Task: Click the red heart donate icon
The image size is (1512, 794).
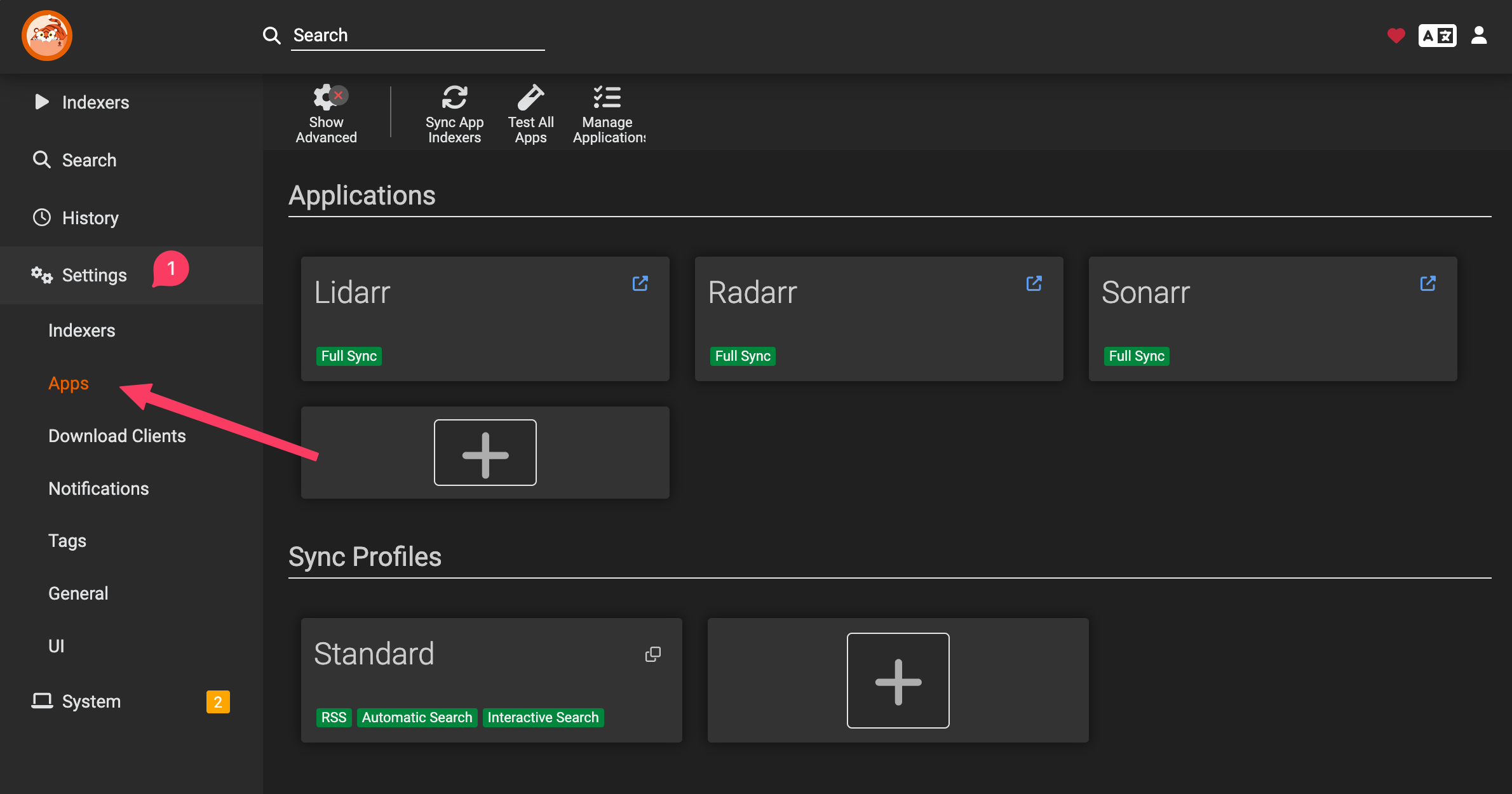Action: (x=1396, y=36)
